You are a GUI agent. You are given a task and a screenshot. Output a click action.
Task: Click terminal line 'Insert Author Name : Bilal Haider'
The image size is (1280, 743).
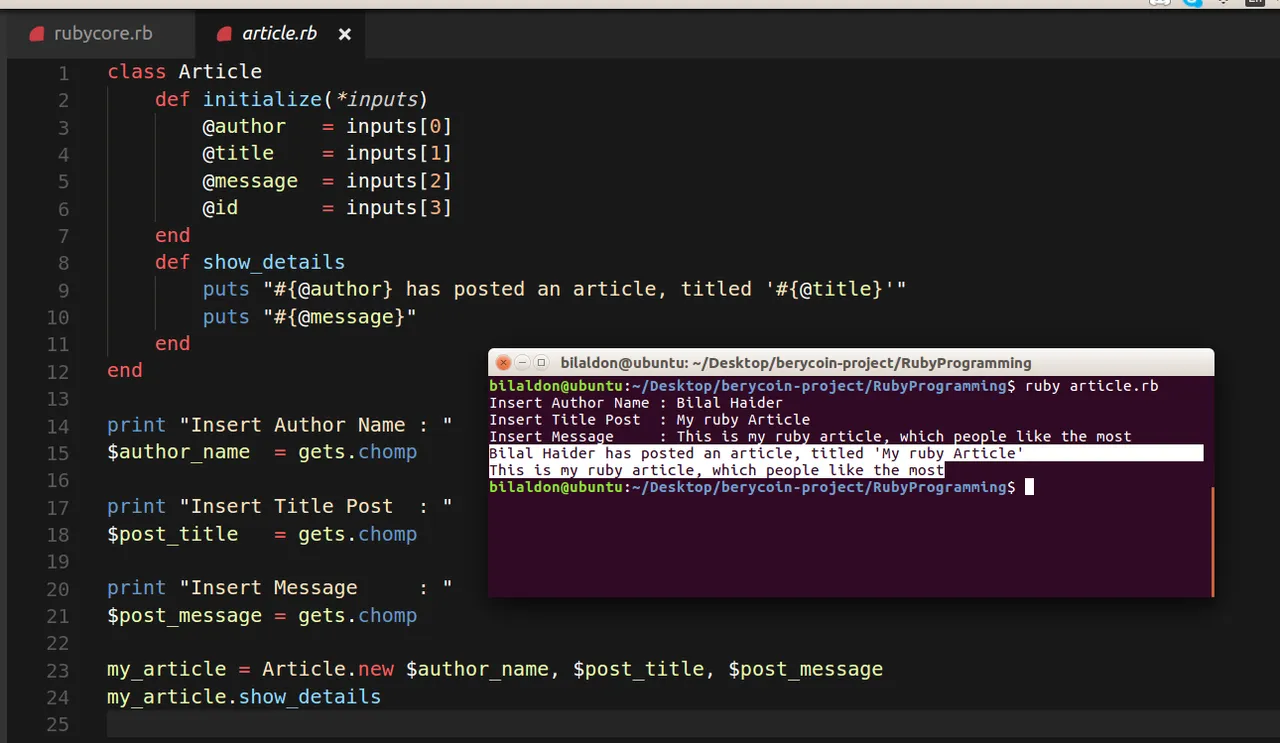(x=636, y=403)
